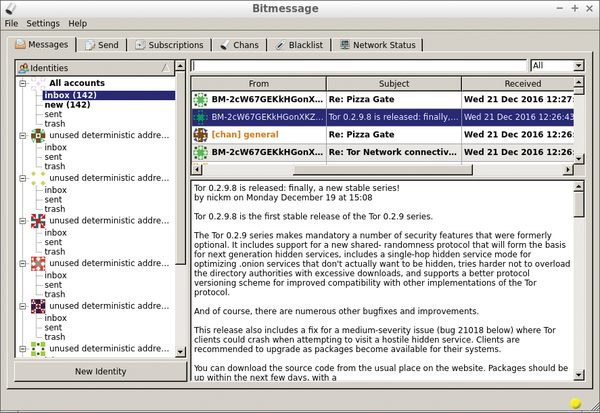This screenshot has width=600, height=413.
Task: Open the Blacklist tab
Action: 299,45
